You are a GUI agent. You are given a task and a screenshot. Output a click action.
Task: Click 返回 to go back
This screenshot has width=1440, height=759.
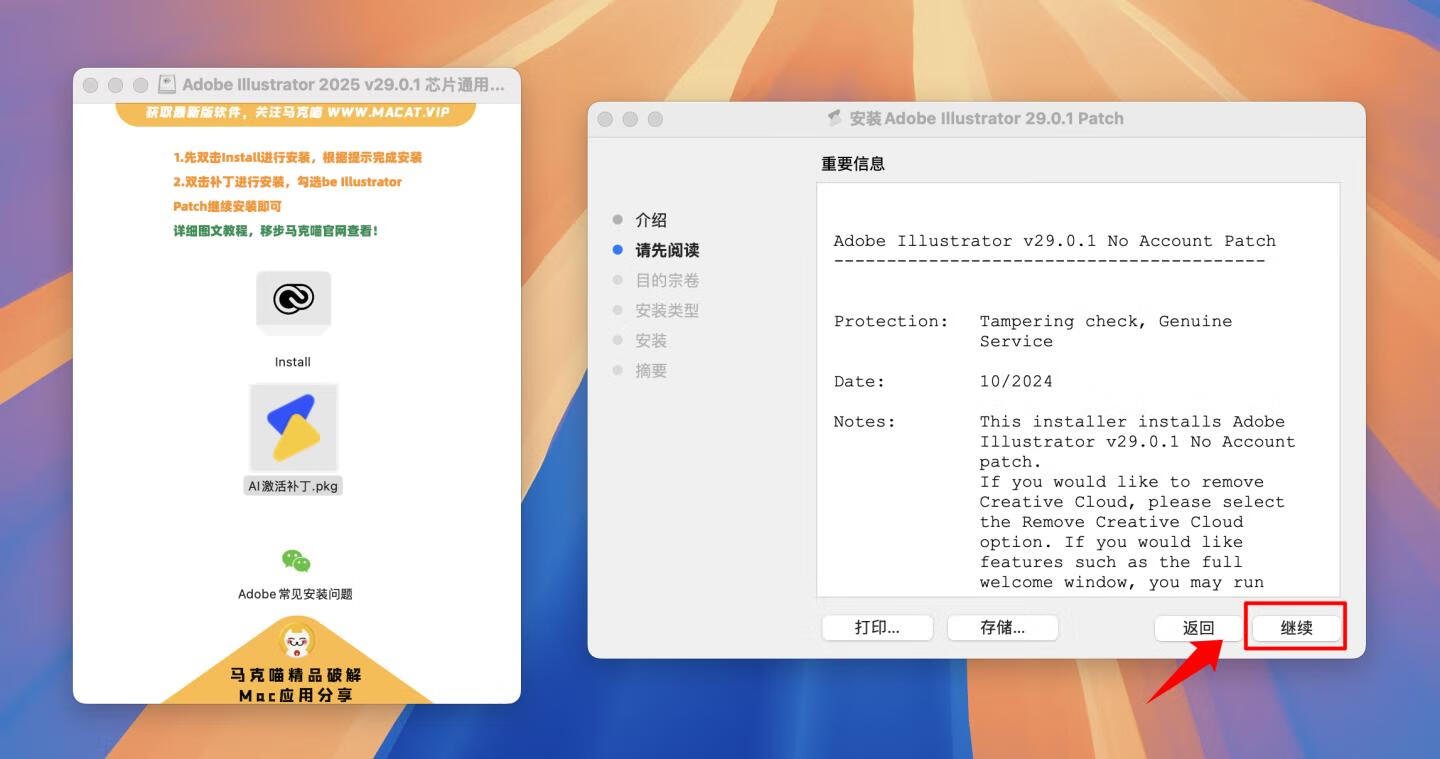[1198, 628]
